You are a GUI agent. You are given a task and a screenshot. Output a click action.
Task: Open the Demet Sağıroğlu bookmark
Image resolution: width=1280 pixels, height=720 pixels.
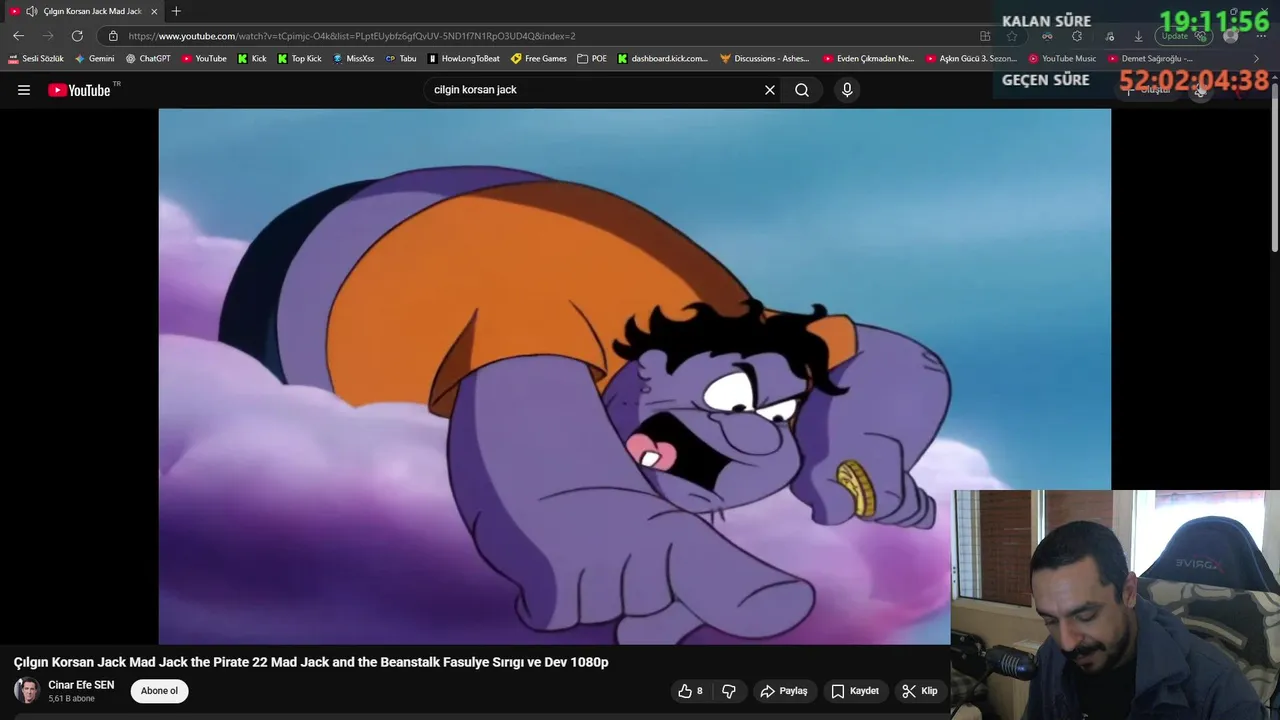1150,59
